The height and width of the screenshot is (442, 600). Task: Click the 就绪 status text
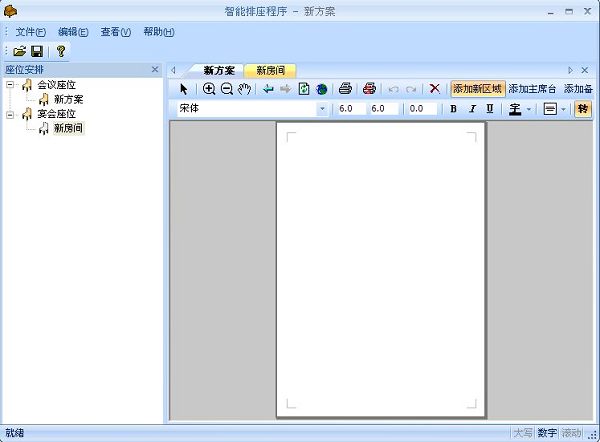[x=15, y=433]
